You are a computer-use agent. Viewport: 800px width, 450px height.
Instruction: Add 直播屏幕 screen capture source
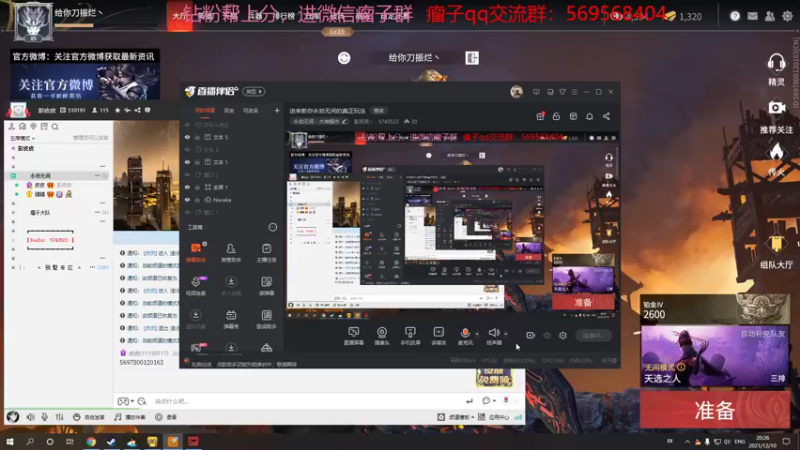point(353,336)
